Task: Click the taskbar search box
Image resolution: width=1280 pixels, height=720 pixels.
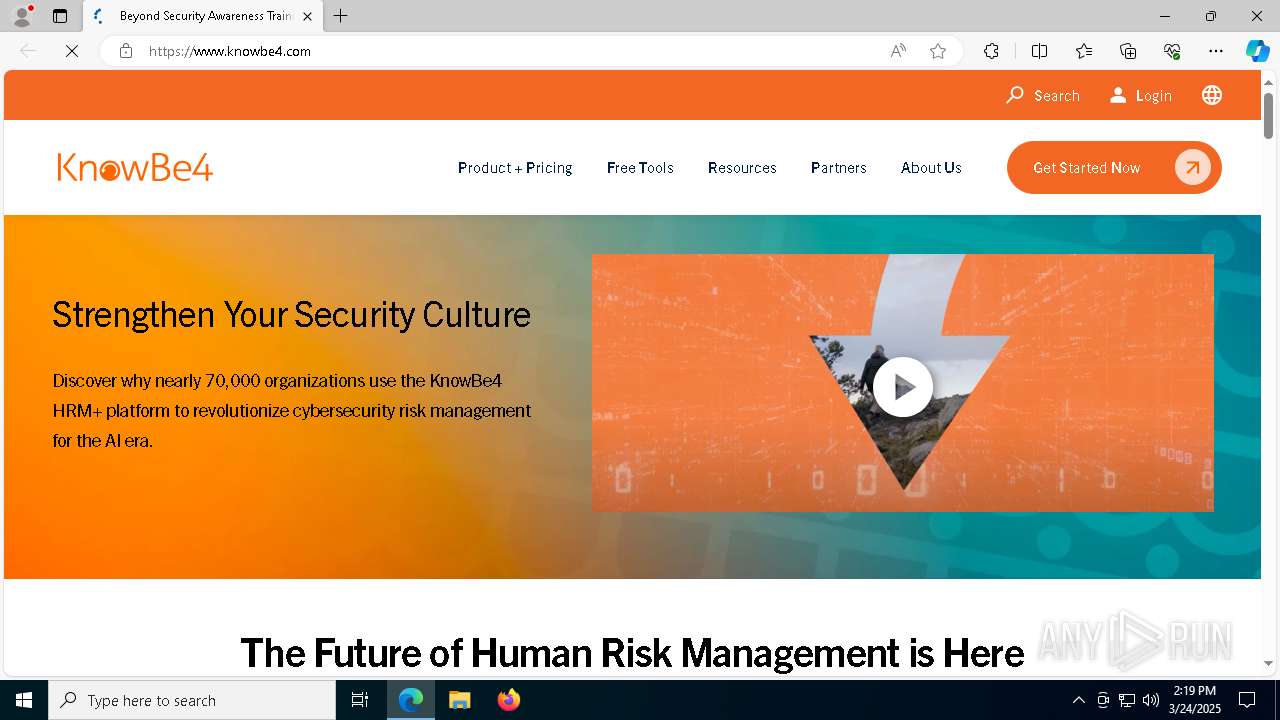Action: [x=192, y=700]
